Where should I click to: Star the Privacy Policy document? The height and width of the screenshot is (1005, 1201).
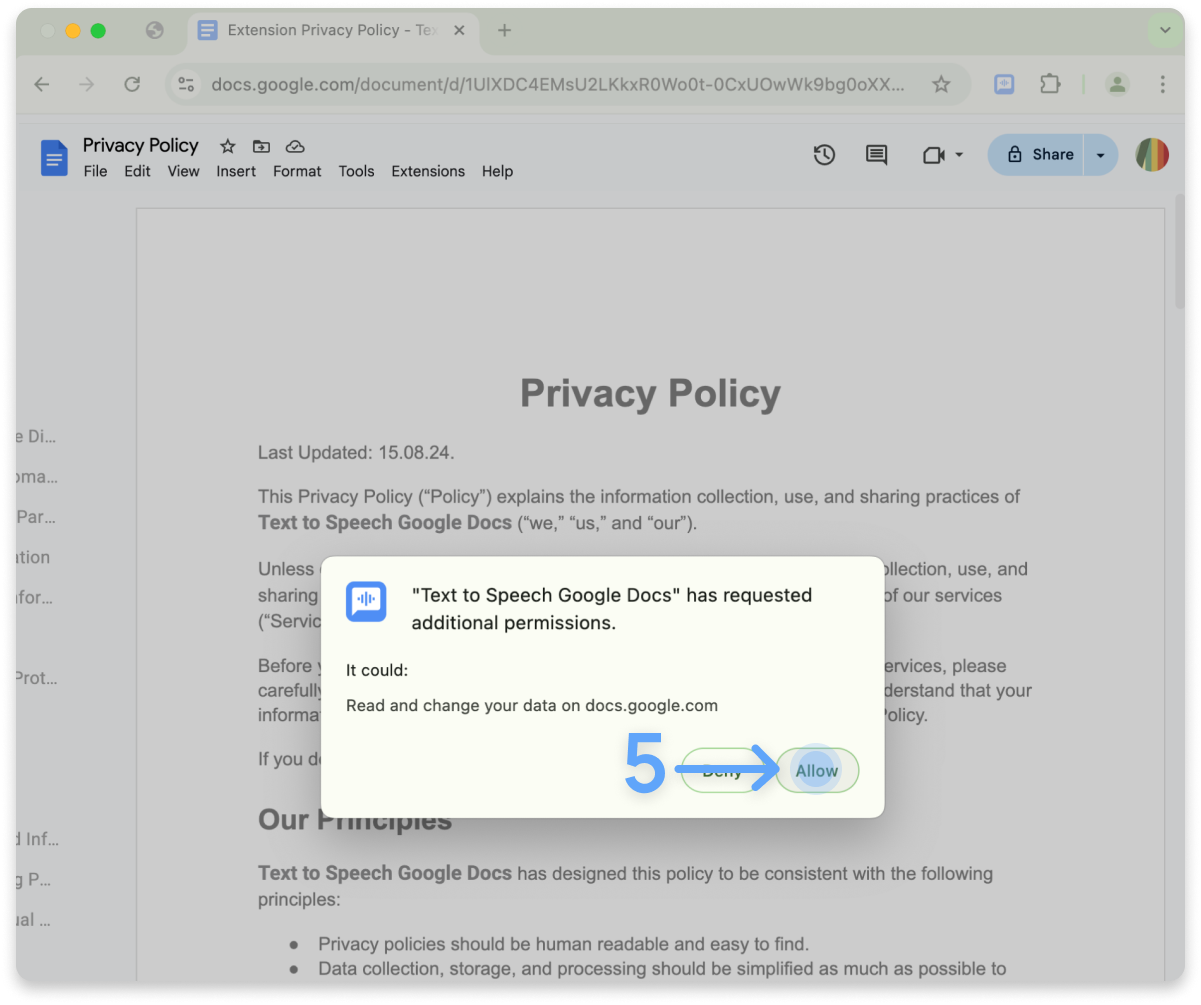227,146
